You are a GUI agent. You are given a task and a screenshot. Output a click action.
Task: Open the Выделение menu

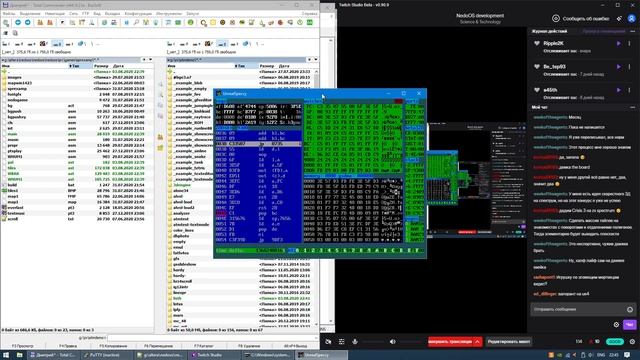pyautogui.click(x=30, y=13)
